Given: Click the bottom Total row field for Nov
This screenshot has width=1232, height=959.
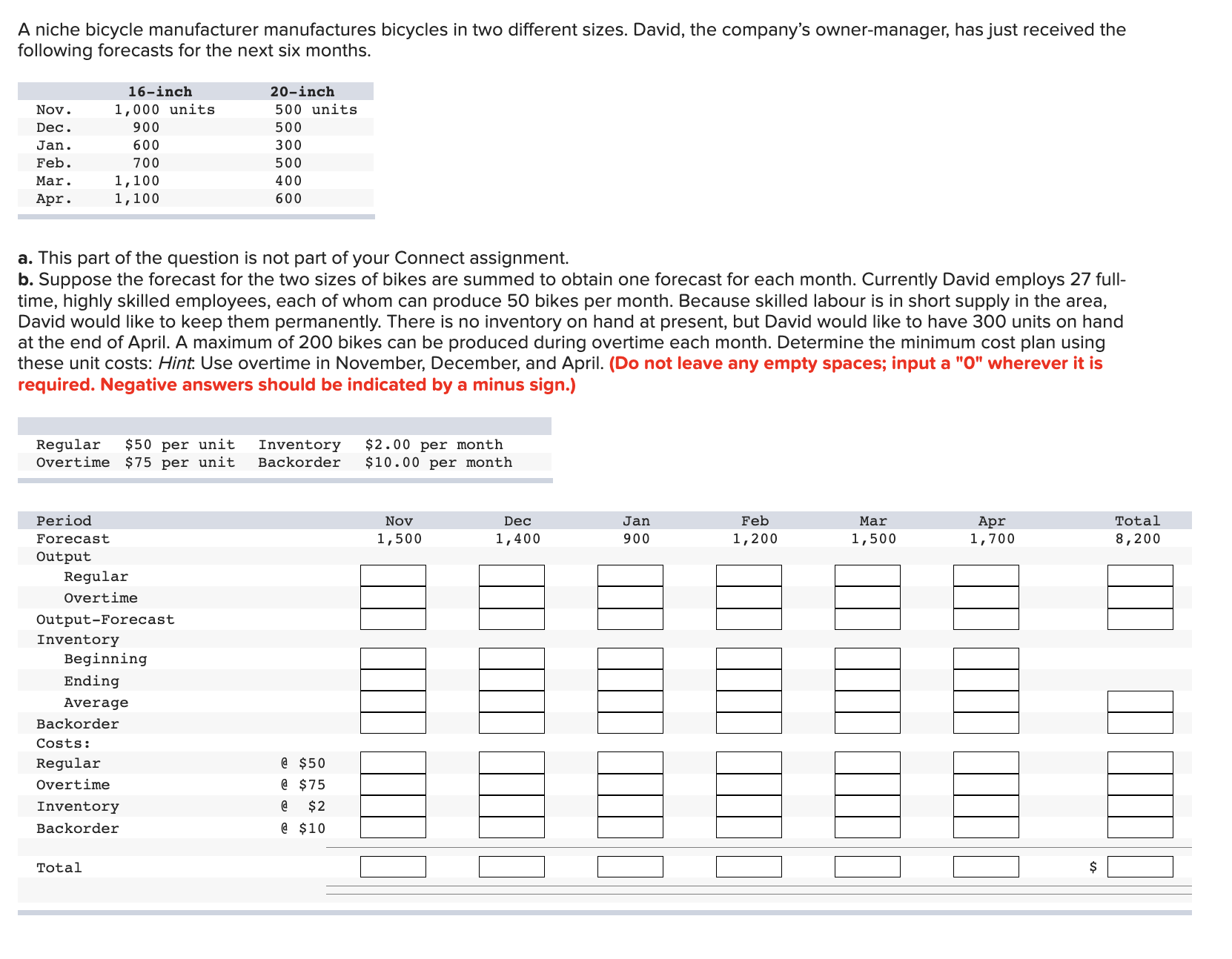Looking at the screenshot, I should coord(393,866).
